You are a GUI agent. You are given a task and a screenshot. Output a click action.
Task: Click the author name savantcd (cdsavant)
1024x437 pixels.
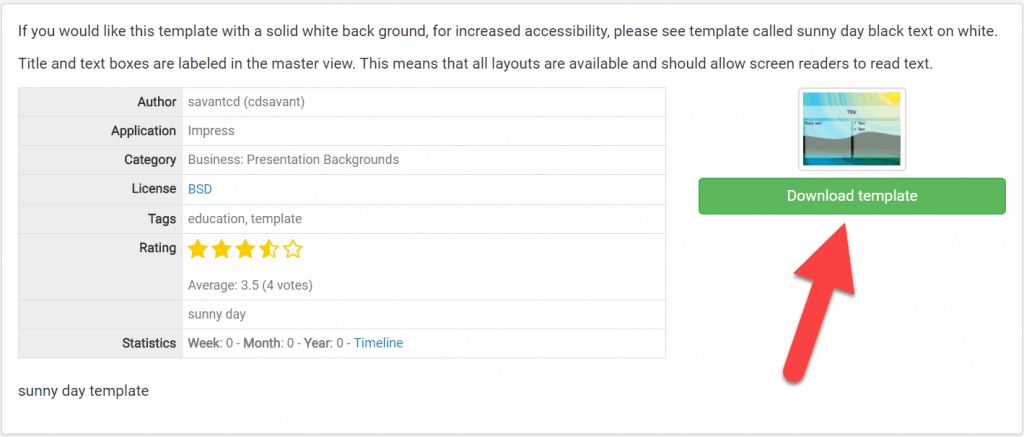[246, 102]
